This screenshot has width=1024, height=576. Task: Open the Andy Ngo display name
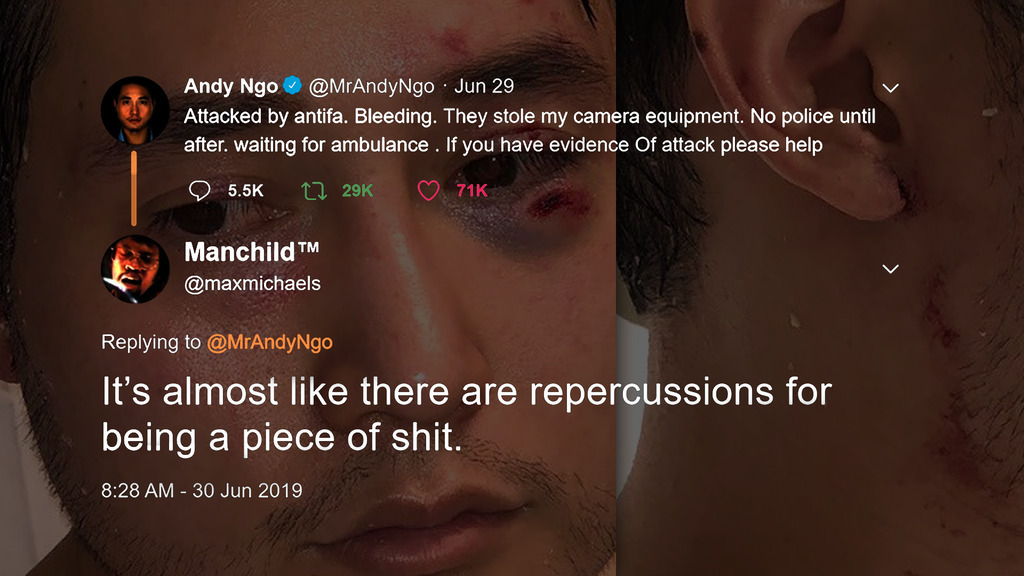[231, 87]
